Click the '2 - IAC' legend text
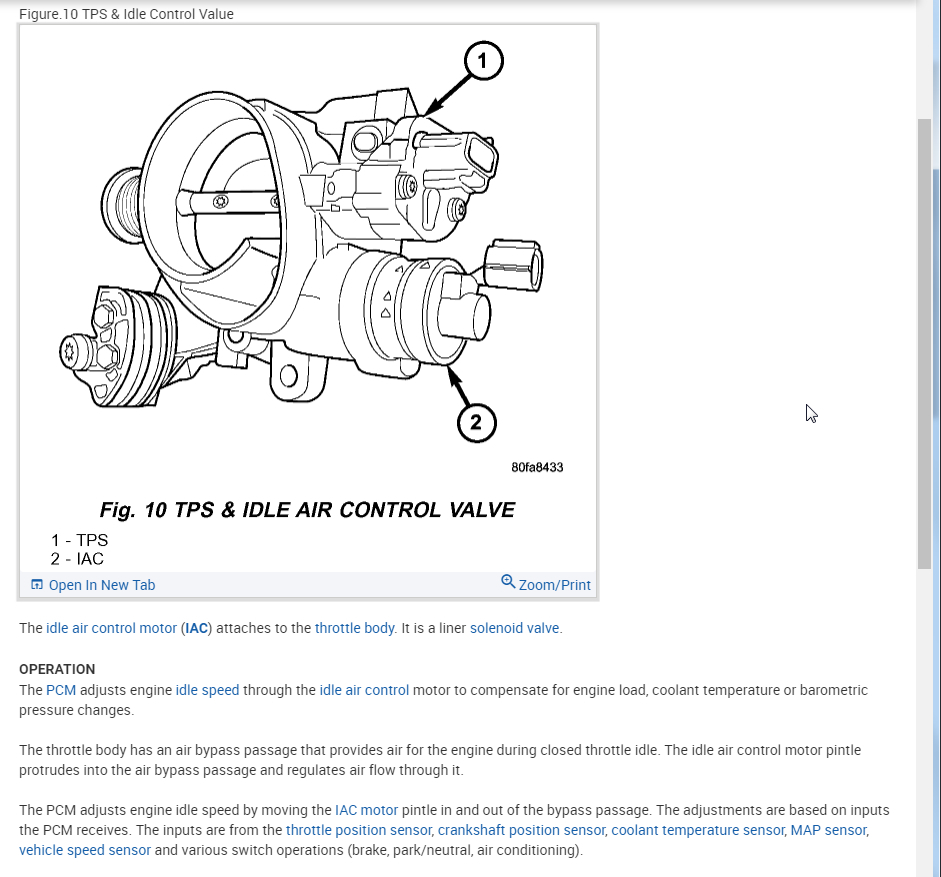 pyautogui.click(x=77, y=559)
